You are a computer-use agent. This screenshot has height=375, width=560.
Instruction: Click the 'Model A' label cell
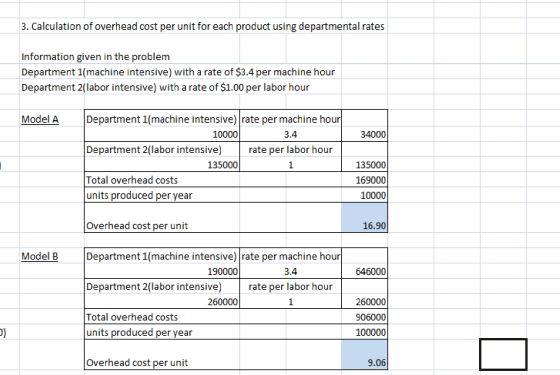[40, 119]
